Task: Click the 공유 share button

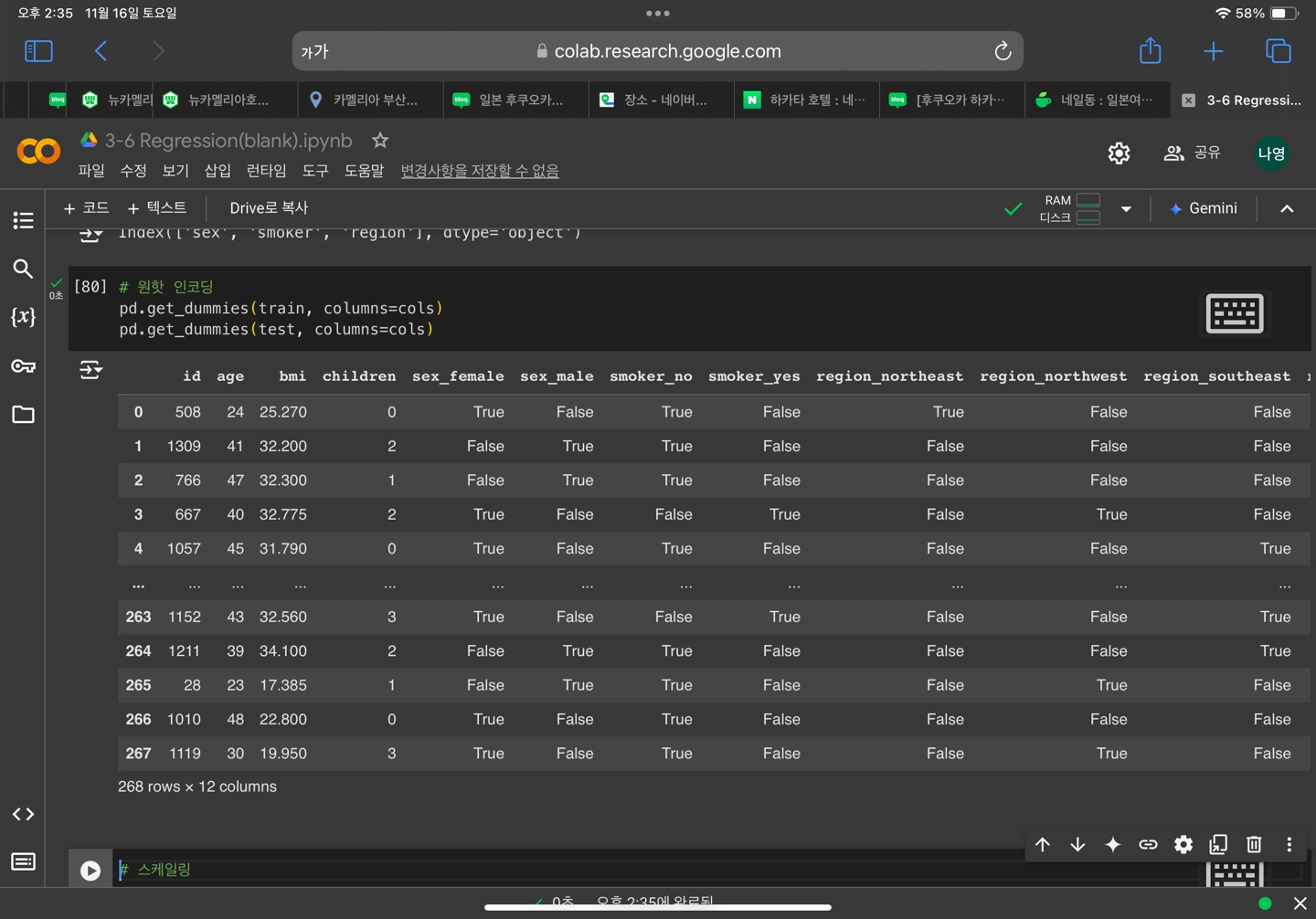Action: 1193,153
